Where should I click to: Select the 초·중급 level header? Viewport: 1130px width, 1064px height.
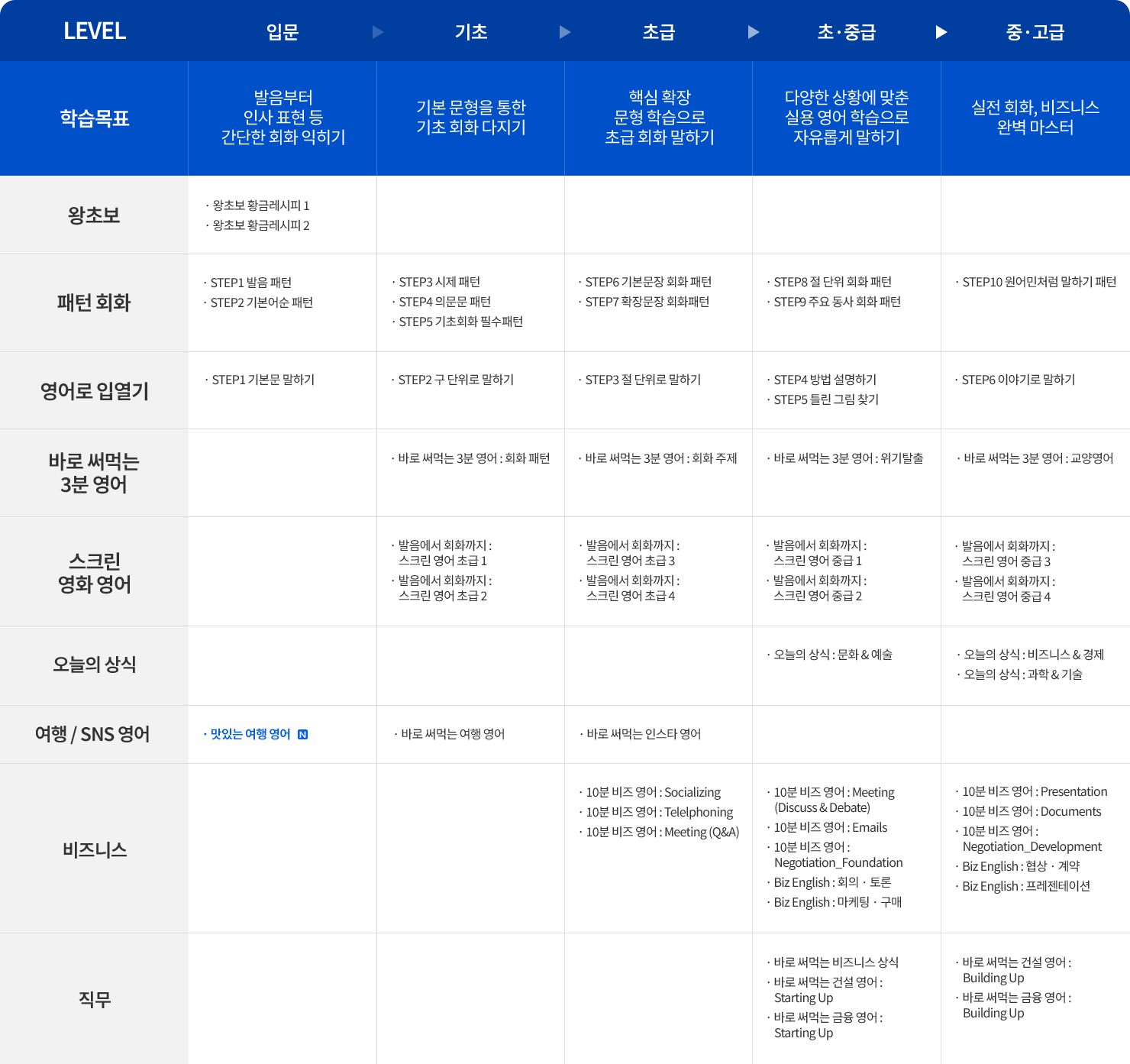[847, 32]
